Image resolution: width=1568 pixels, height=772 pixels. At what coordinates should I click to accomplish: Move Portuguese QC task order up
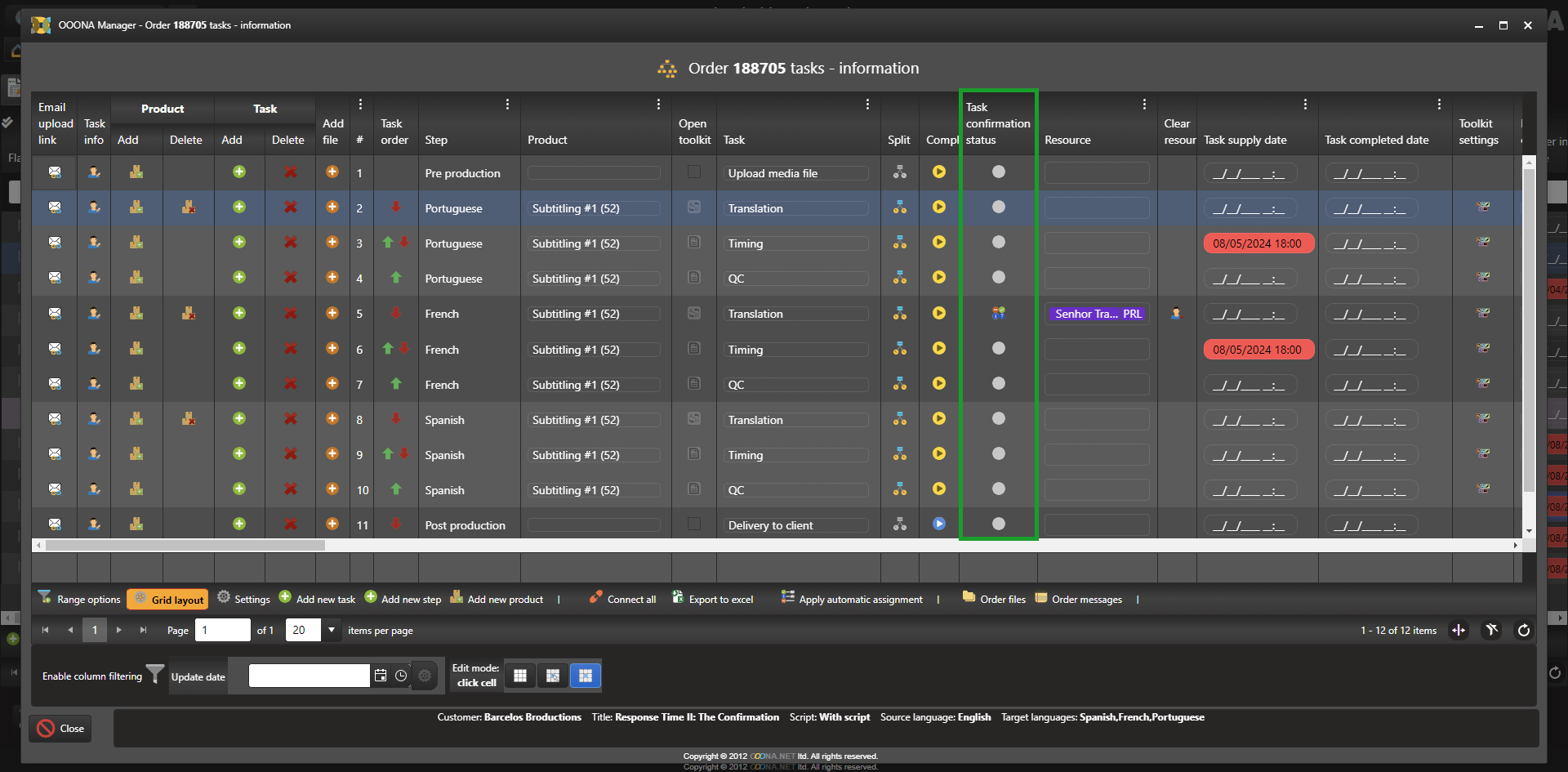(396, 278)
